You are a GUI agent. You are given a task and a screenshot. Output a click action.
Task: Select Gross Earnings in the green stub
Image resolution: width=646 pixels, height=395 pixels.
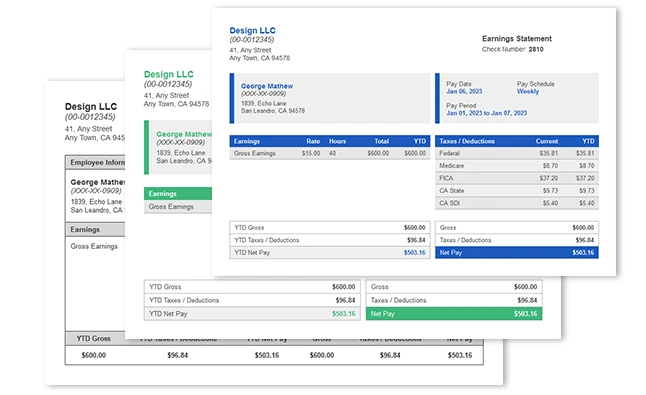tap(171, 206)
